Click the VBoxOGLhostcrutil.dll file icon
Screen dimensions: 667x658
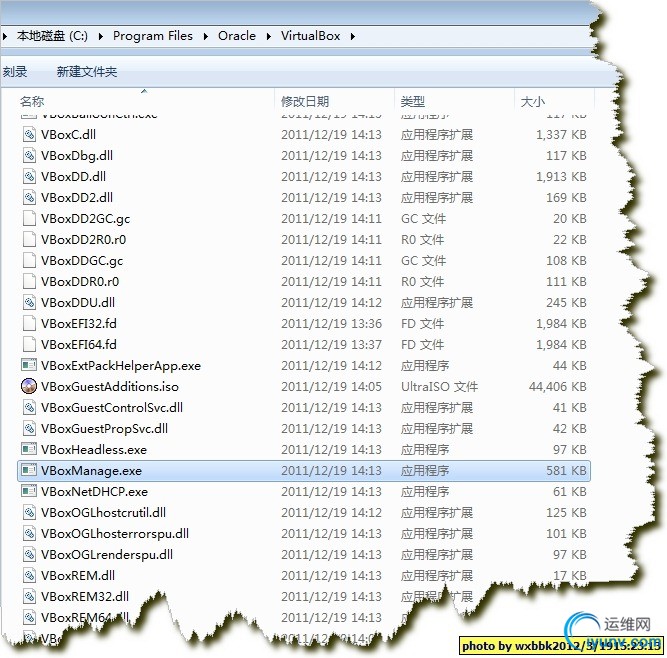click(29, 513)
